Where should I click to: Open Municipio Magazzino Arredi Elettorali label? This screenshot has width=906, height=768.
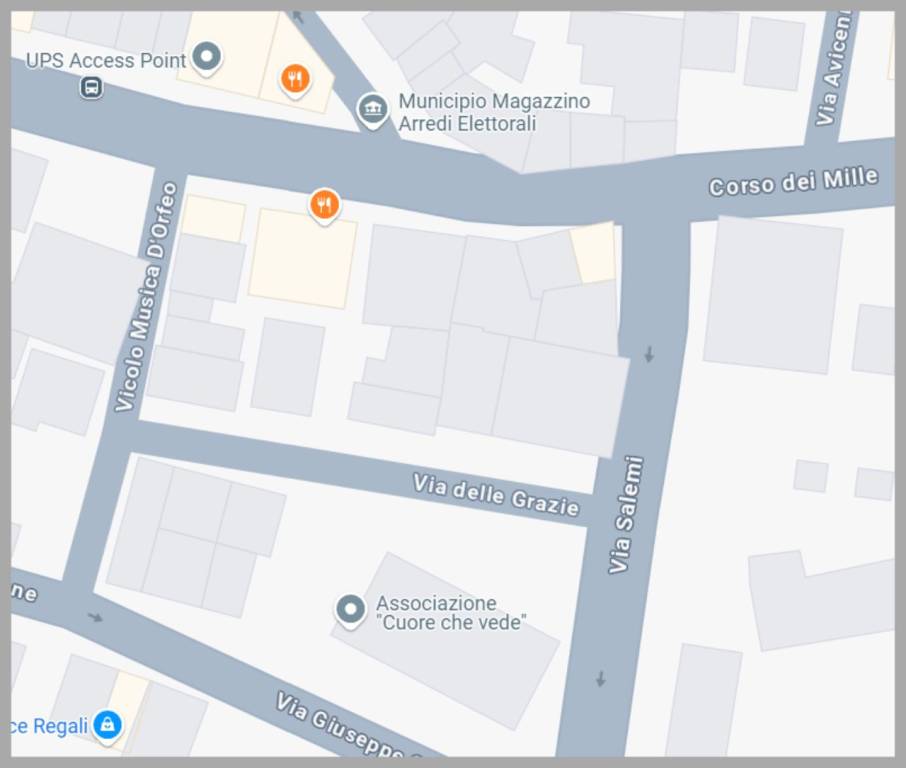tap(495, 112)
